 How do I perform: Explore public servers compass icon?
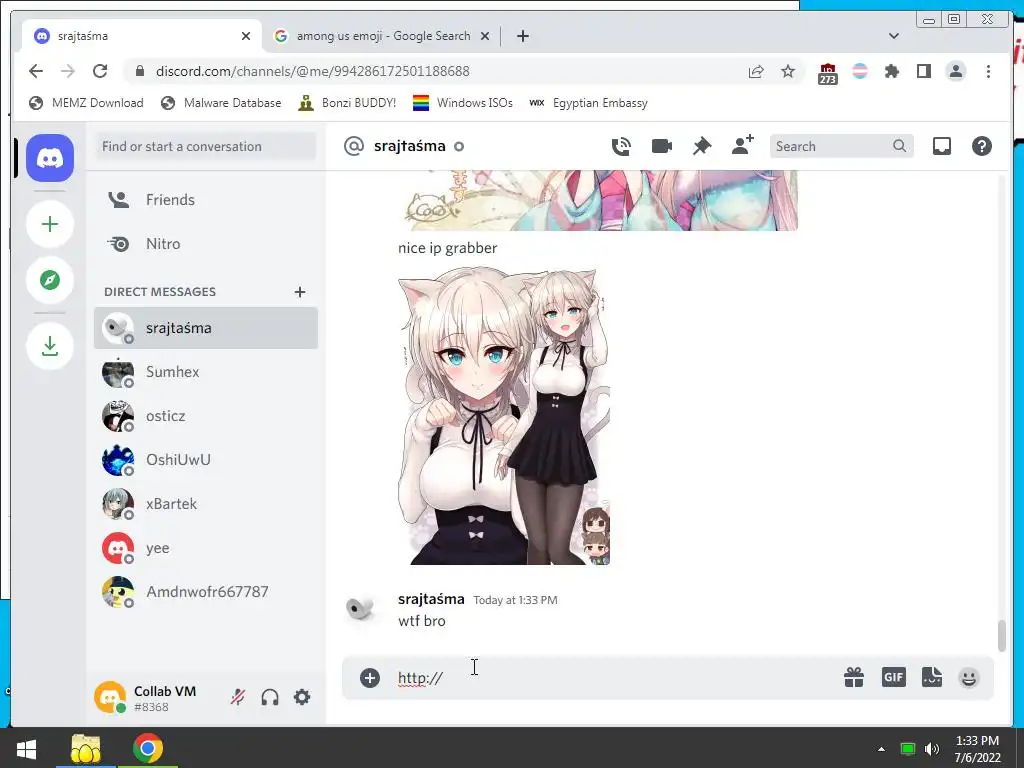50,280
